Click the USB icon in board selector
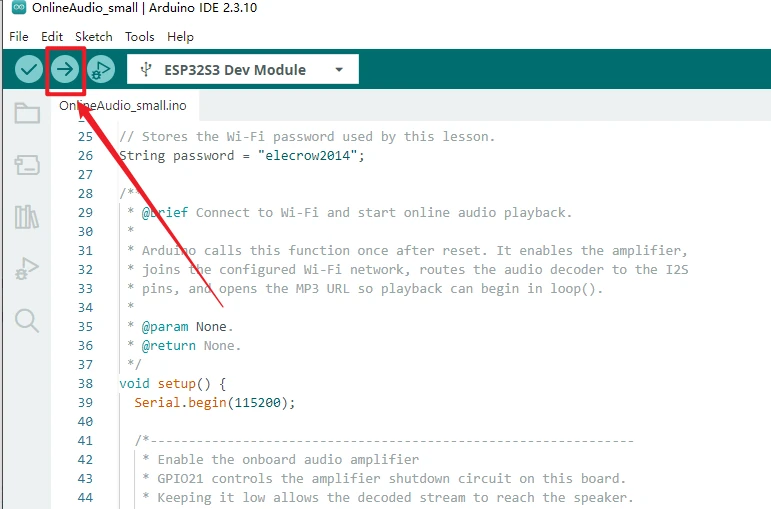Screen dimensions: 771x509 coord(146,69)
